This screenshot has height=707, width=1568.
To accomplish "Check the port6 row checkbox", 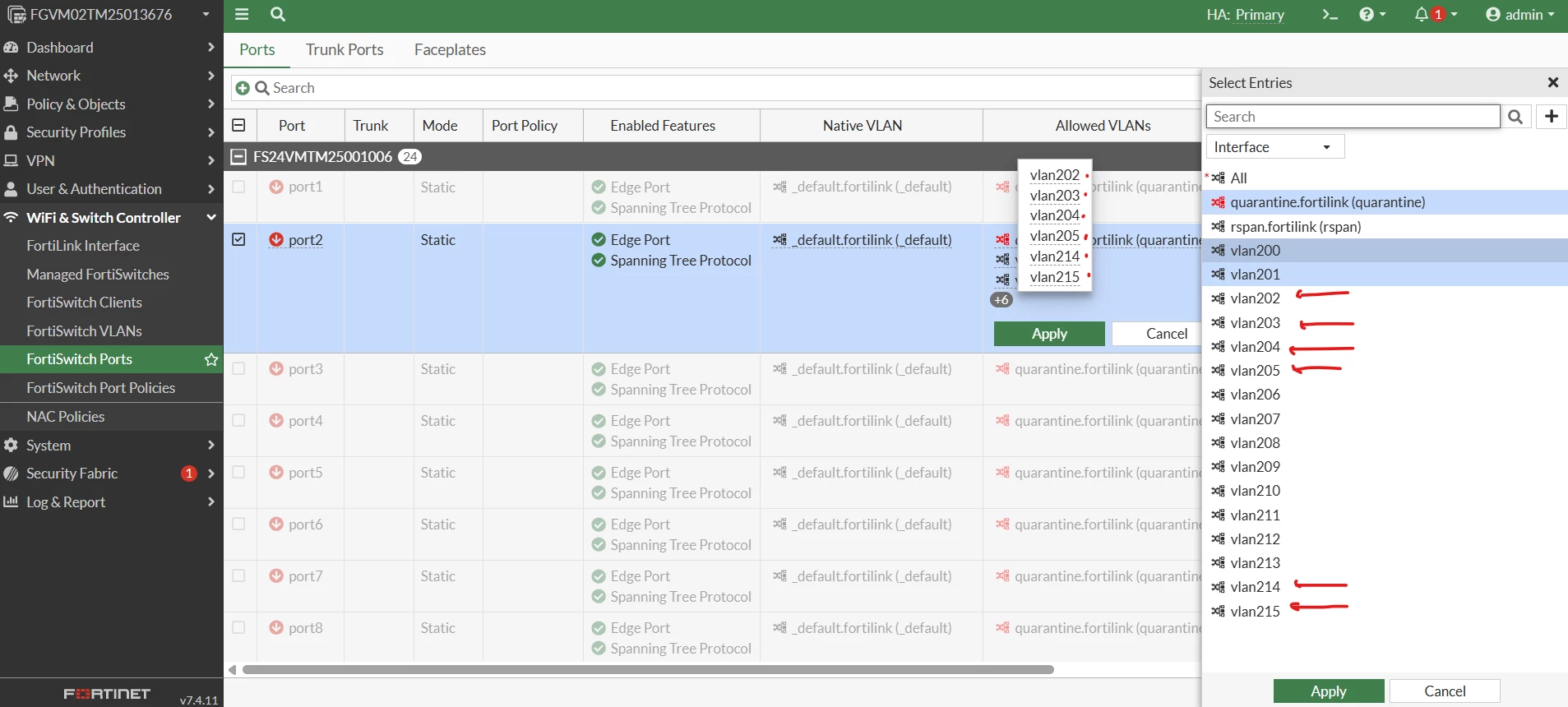I will tap(238, 524).
